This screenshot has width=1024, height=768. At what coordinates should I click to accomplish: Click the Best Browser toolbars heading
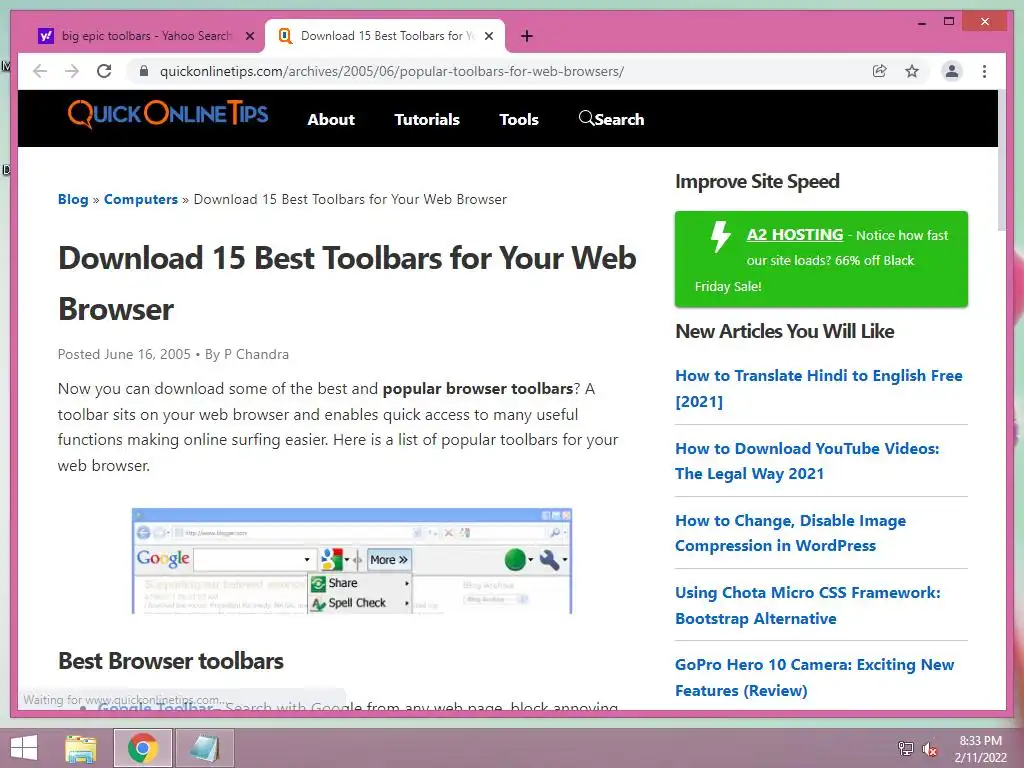point(170,661)
